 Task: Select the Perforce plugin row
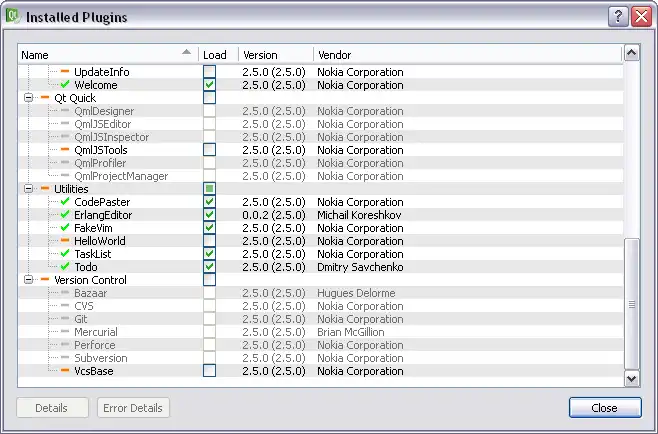(x=320, y=345)
